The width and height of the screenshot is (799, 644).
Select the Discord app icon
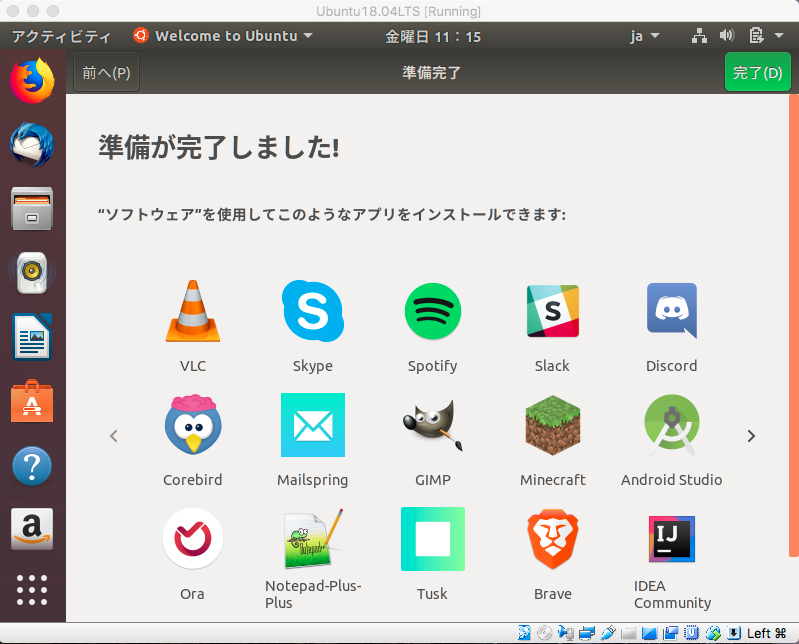click(x=672, y=311)
